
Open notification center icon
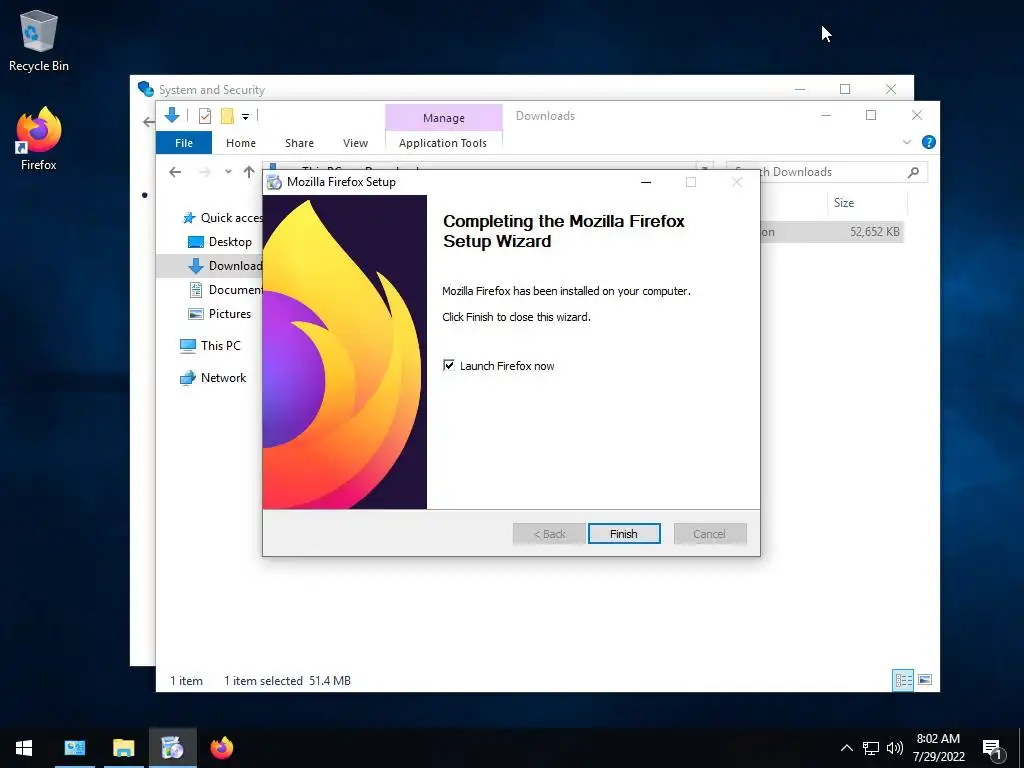pyautogui.click(x=993, y=749)
